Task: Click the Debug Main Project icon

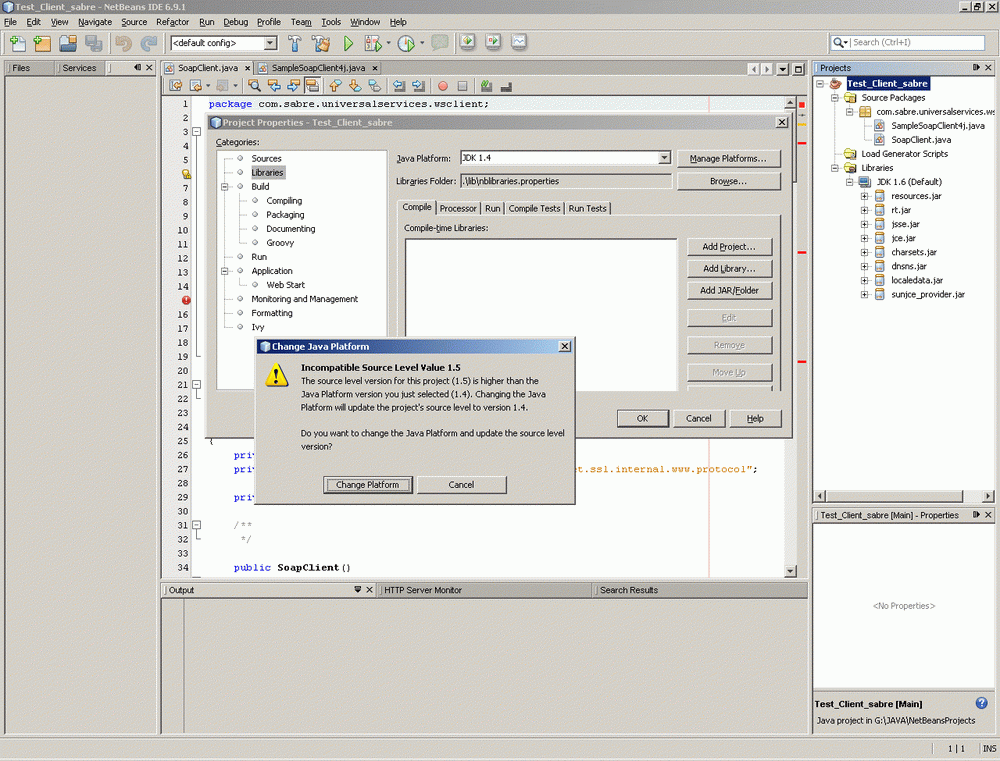Action: [x=372, y=43]
